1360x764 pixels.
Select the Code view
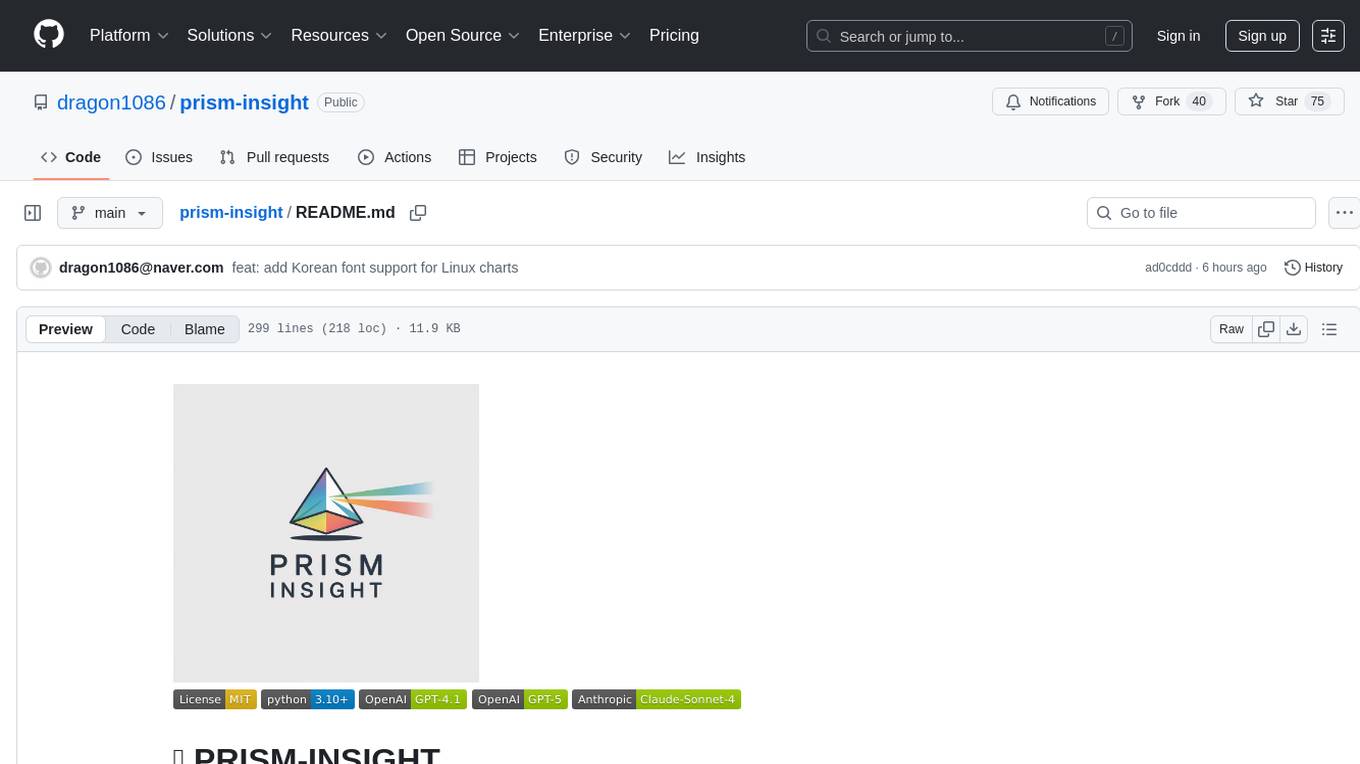(138, 329)
